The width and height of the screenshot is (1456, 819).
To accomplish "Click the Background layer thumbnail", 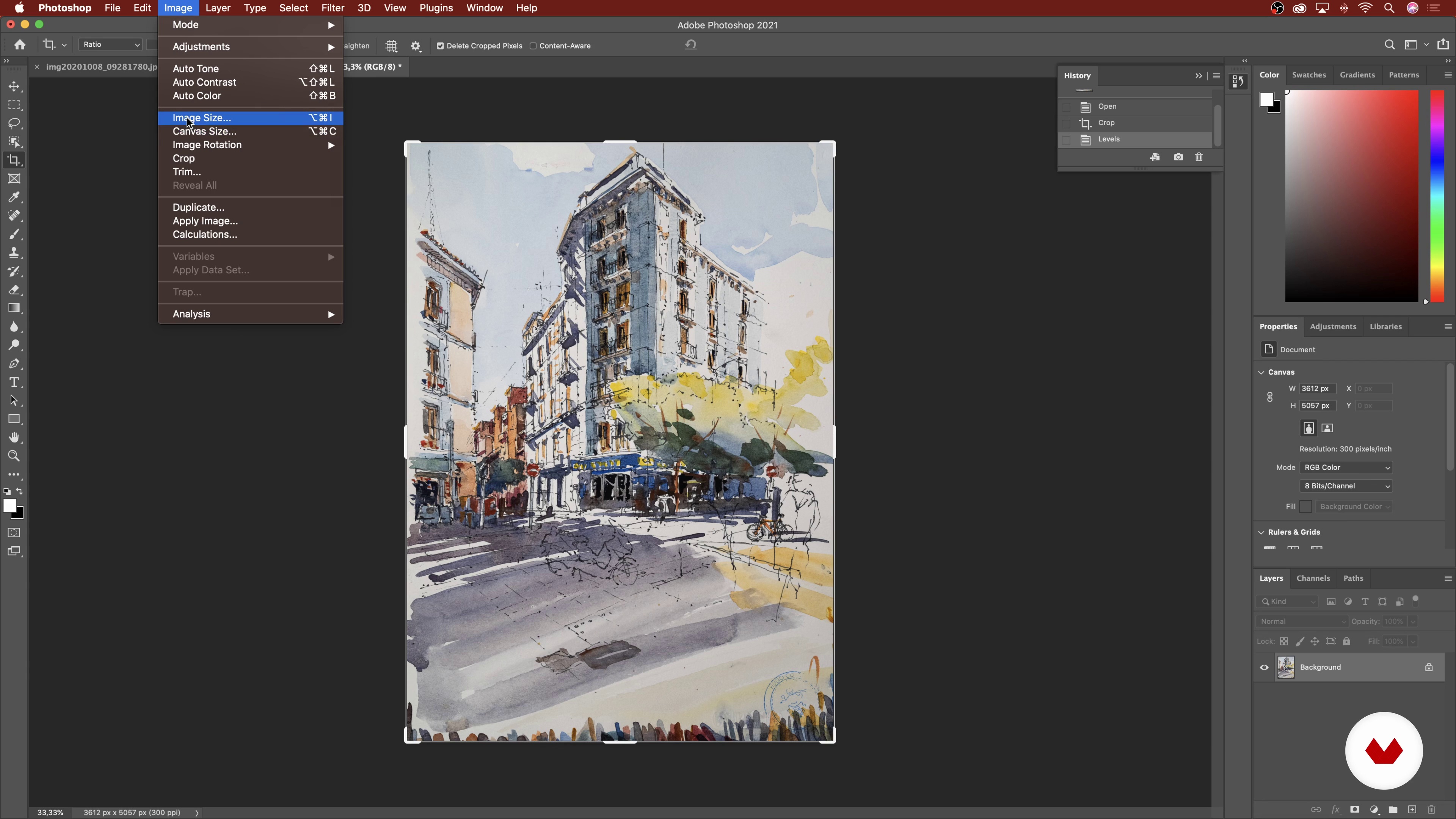I will click(1286, 667).
